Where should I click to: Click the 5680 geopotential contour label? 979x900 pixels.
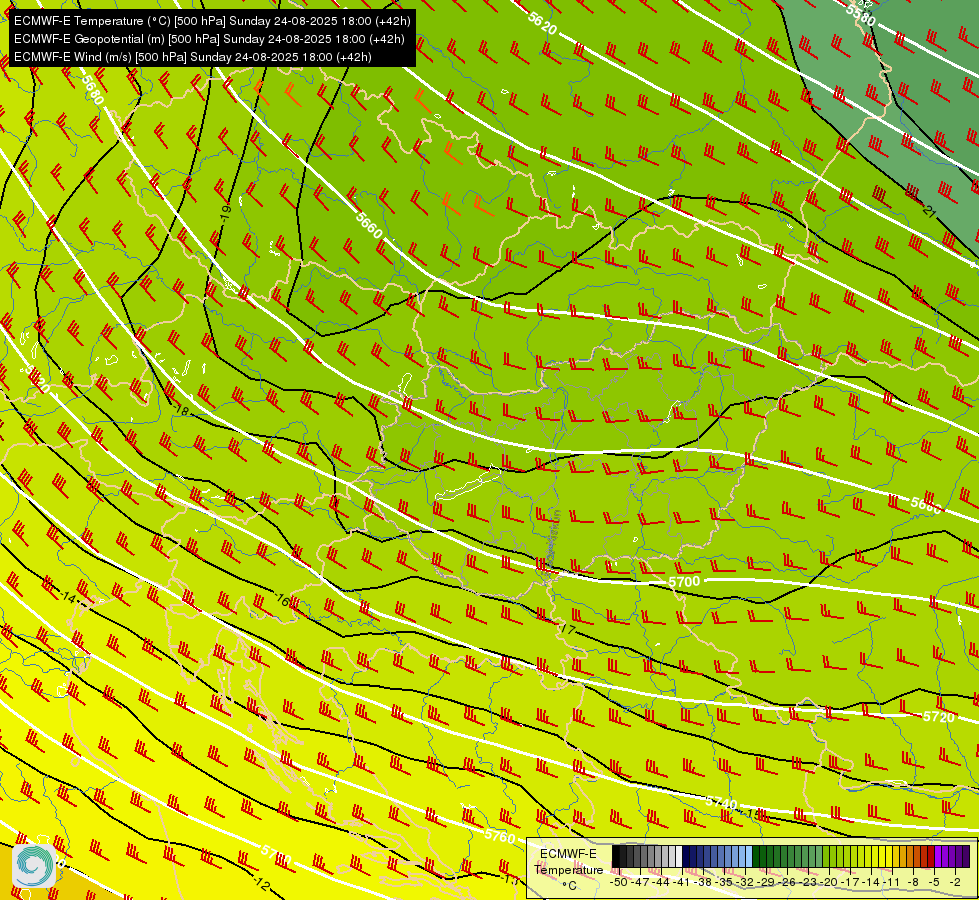(x=92, y=91)
